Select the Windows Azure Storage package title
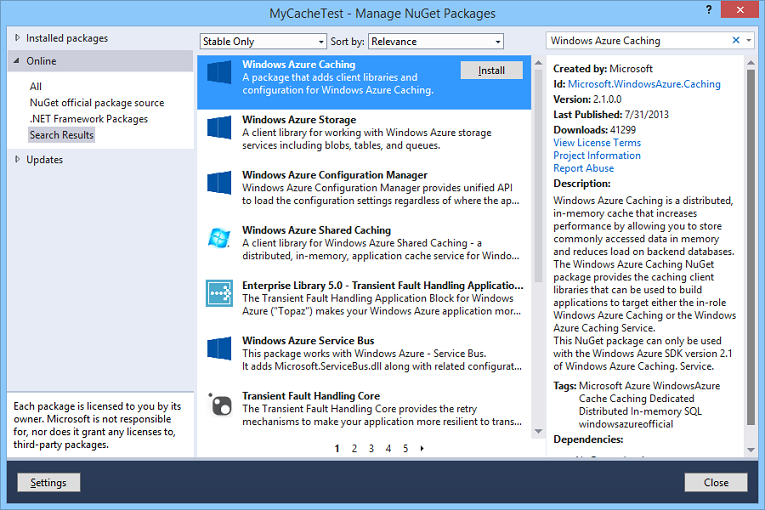Image resolution: width=765 pixels, height=510 pixels. coord(299,120)
